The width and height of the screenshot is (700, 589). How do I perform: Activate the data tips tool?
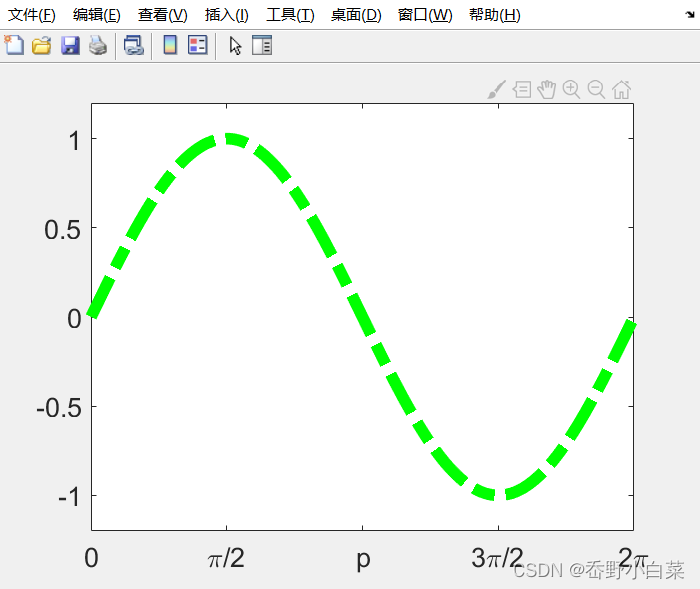tap(522, 90)
